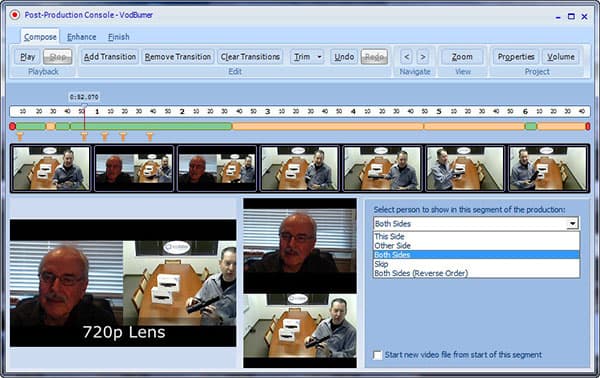Click the last orange timeline marker
Image resolution: width=600 pixels, height=378 pixels.
click(x=150, y=136)
